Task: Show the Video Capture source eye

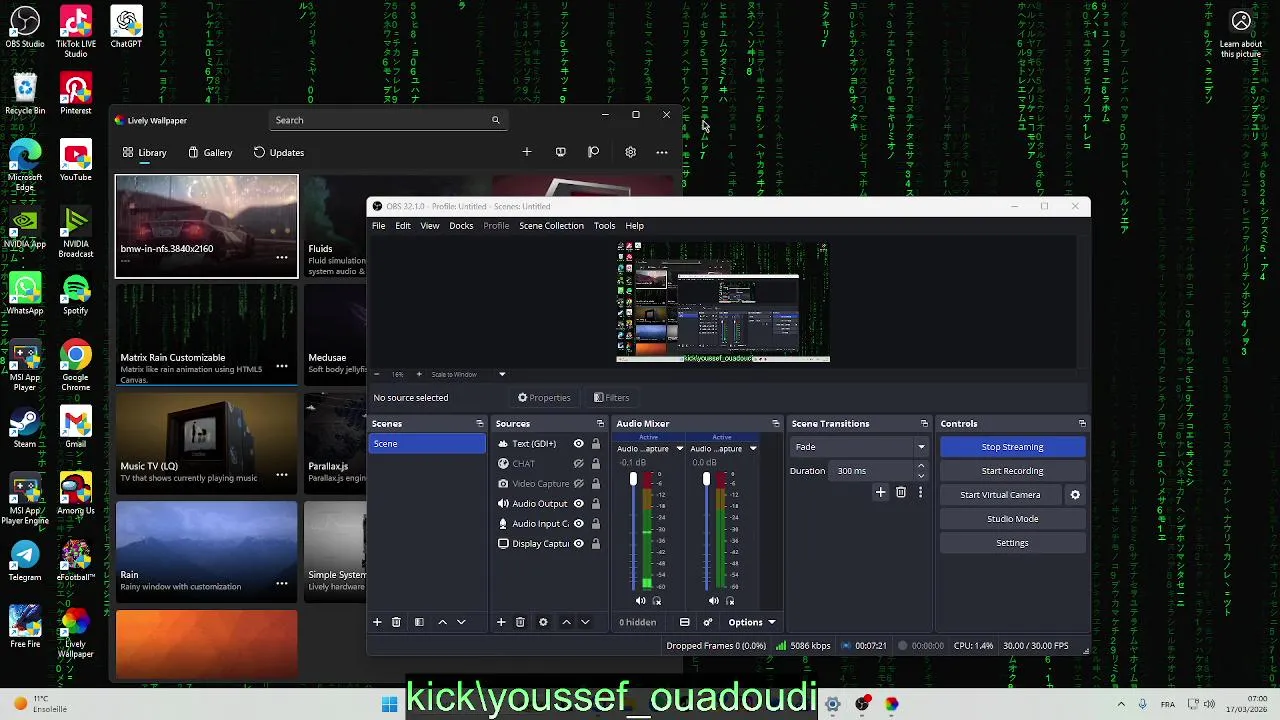Action: click(x=578, y=484)
